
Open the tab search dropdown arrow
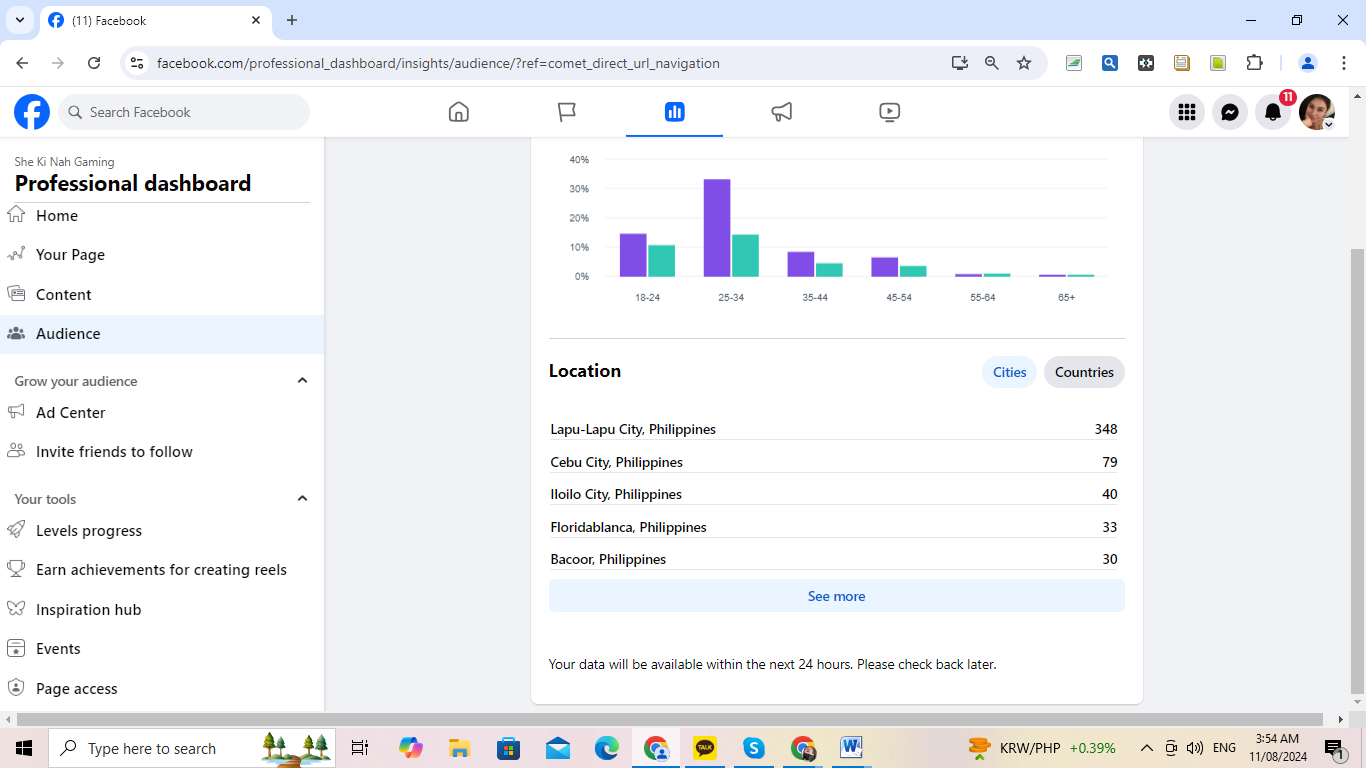[19, 20]
